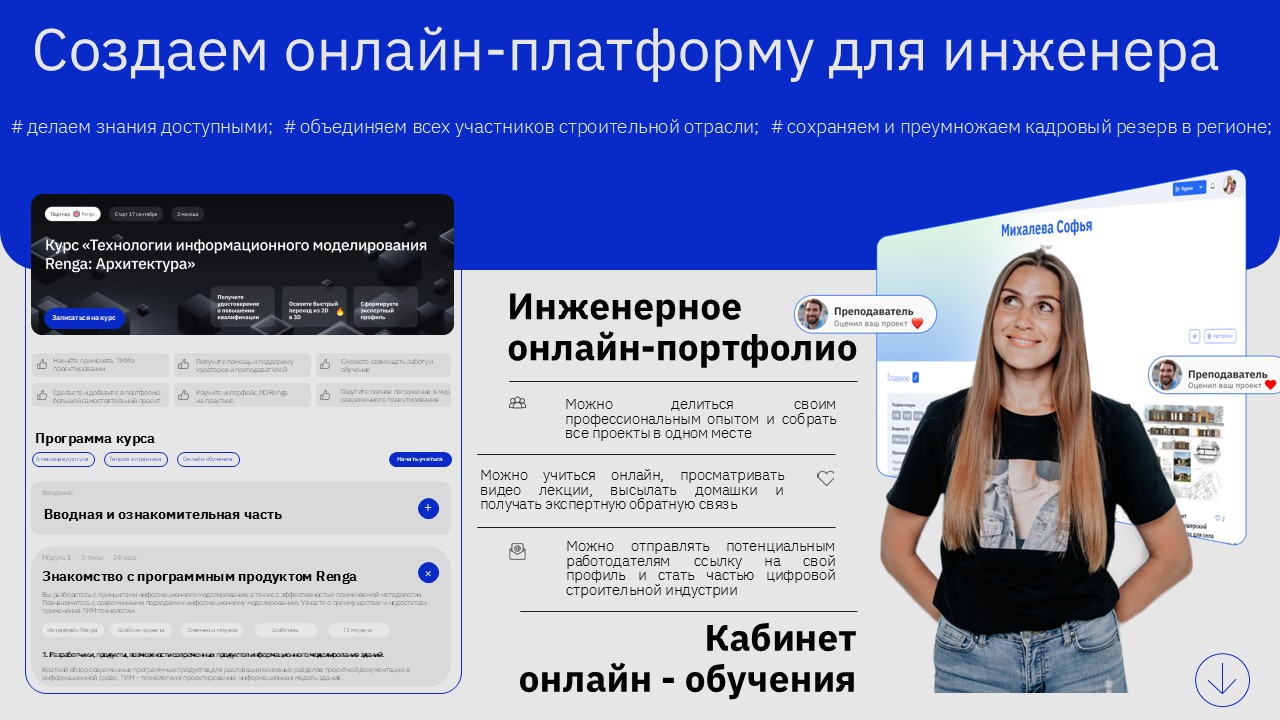This screenshot has height=720, width=1280.
Task: Click the heart outline icon
Action: click(825, 478)
